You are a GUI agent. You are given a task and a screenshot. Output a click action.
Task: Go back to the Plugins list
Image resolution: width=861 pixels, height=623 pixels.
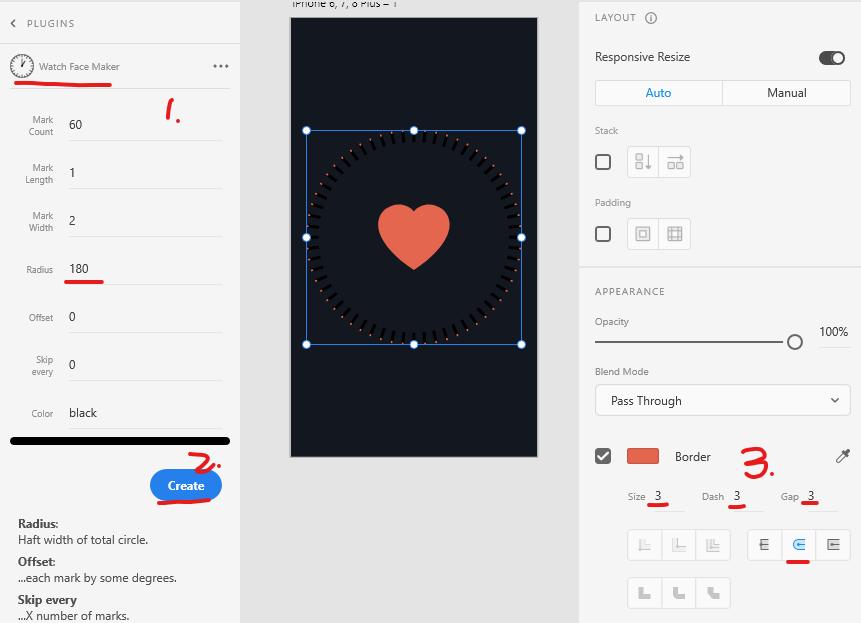click(x=13, y=24)
